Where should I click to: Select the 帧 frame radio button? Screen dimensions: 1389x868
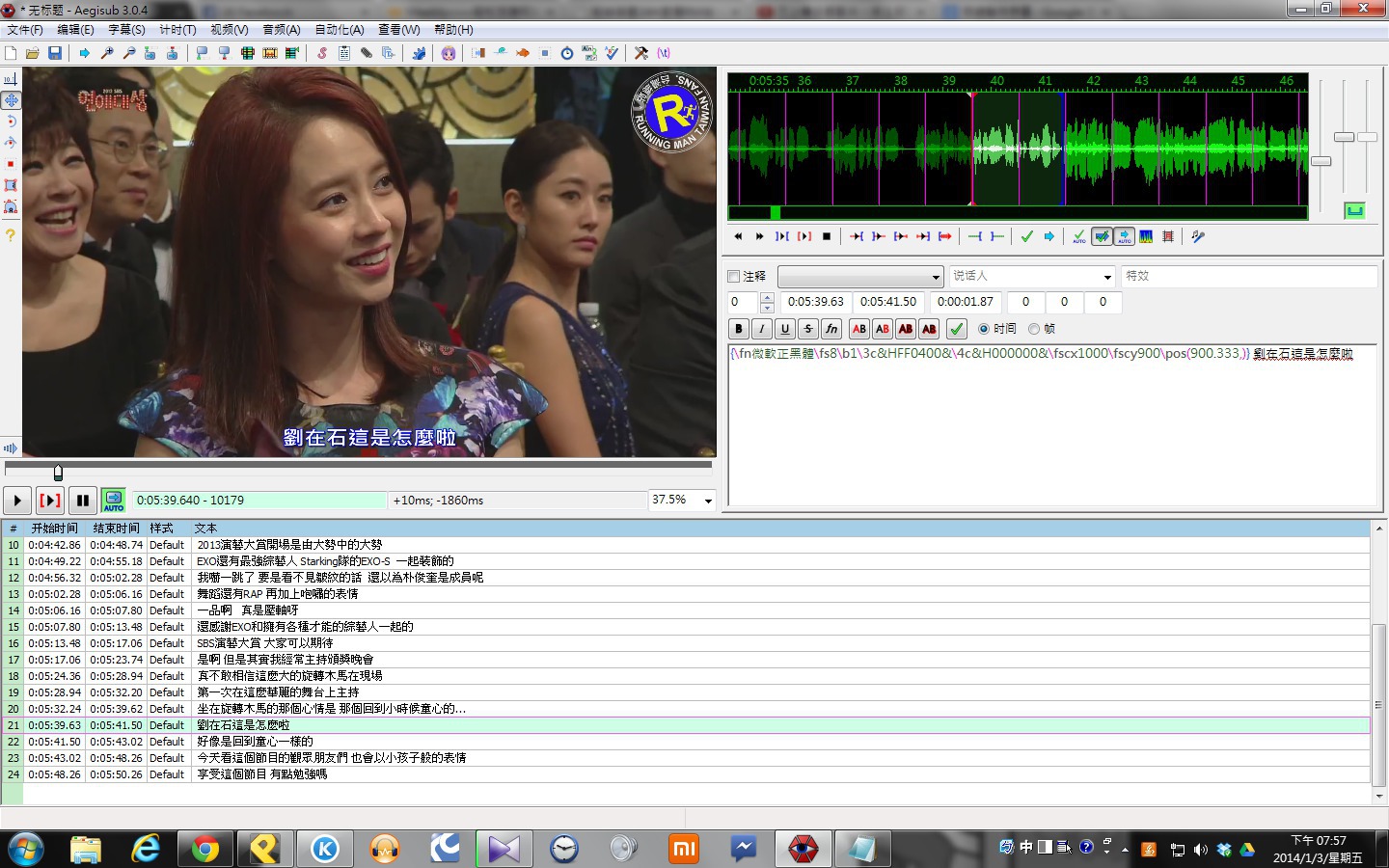pos(1034,329)
